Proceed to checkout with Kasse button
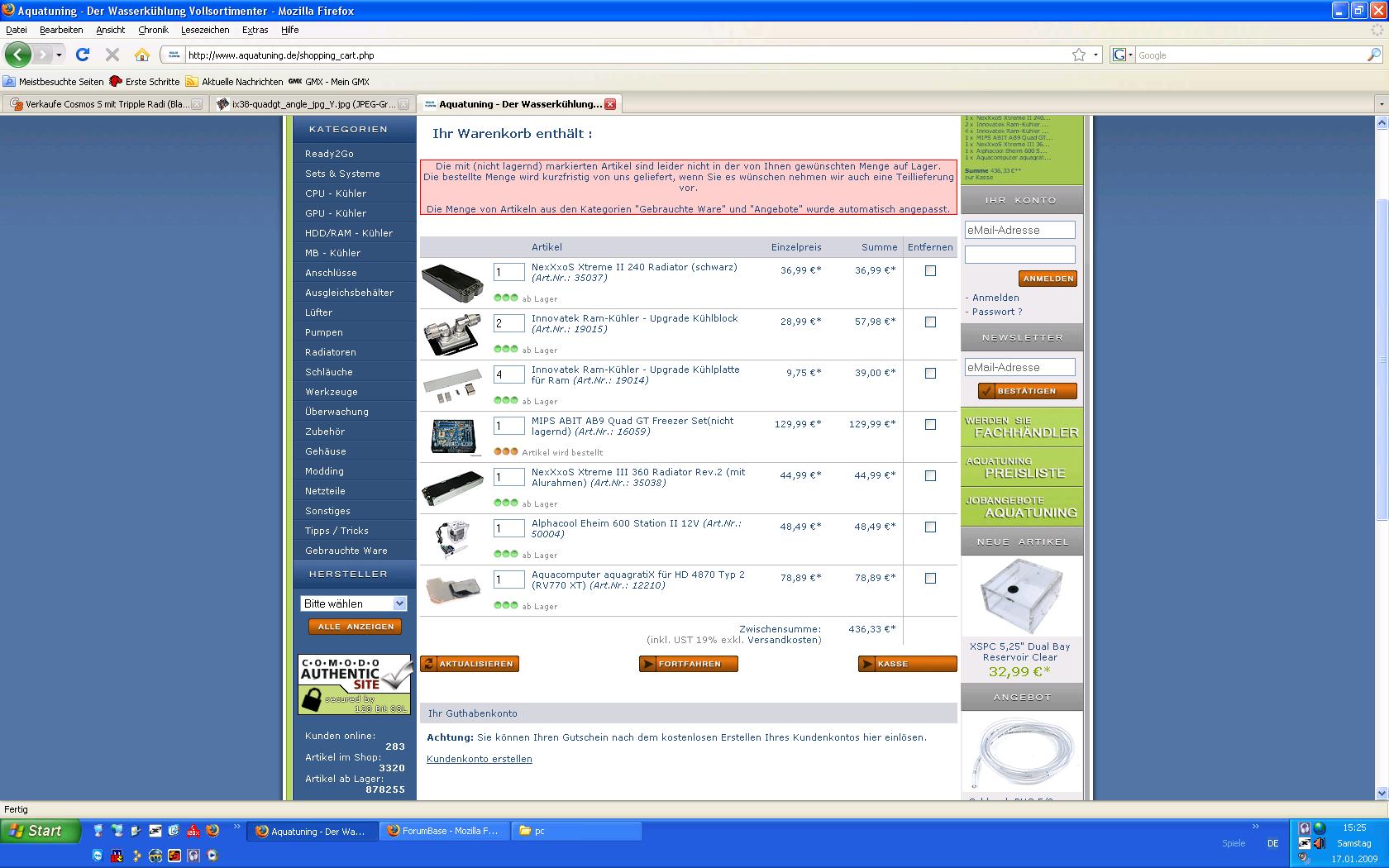Image resolution: width=1389 pixels, height=868 pixels. [x=908, y=664]
